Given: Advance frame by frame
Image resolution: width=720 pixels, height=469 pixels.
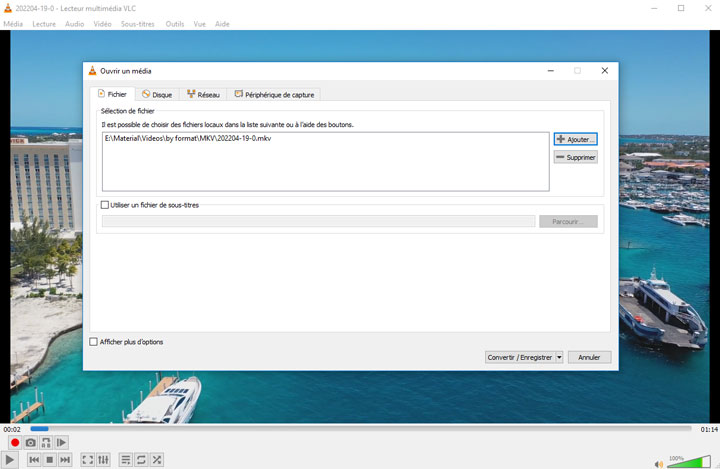Looking at the screenshot, I should pyautogui.click(x=62, y=442).
